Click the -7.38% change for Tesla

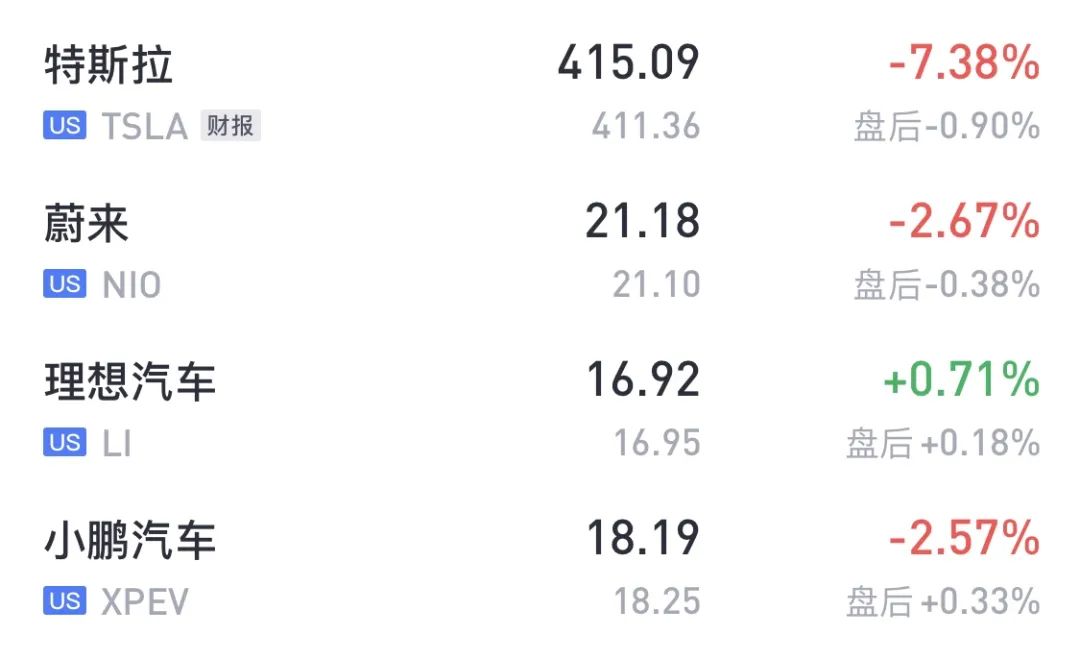click(964, 63)
